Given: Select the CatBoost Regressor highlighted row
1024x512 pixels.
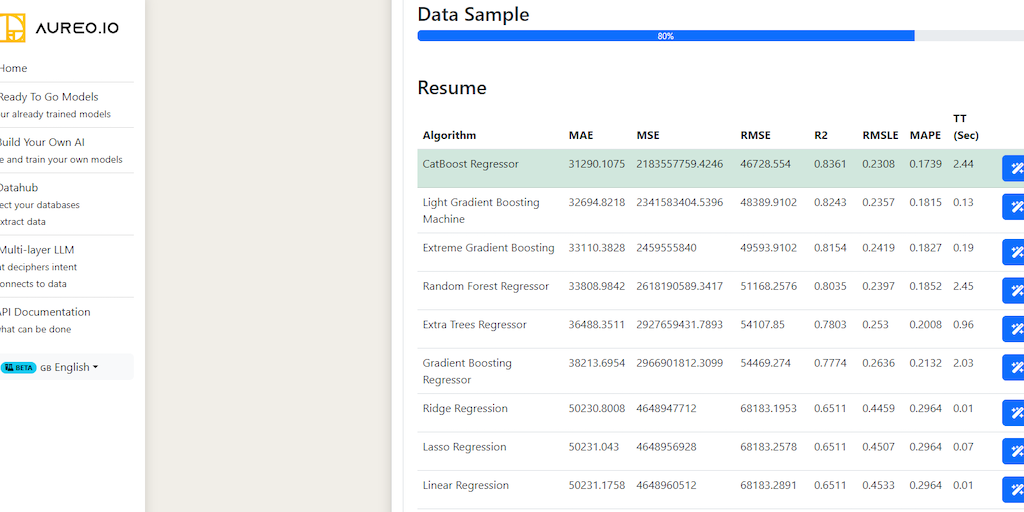Looking at the screenshot, I should click(470, 164).
